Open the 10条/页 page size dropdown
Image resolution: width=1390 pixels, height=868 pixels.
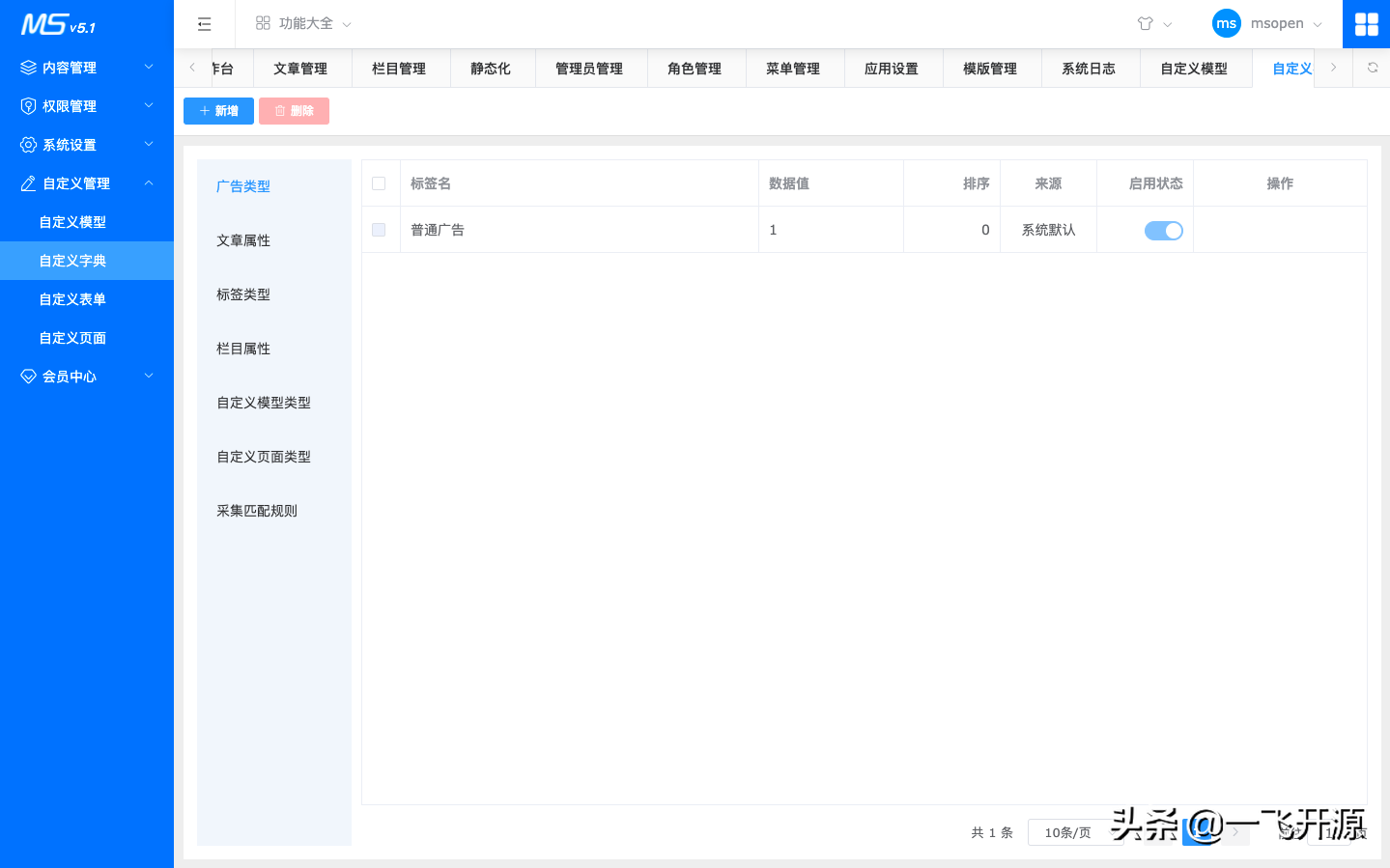click(x=1076, y=832)
